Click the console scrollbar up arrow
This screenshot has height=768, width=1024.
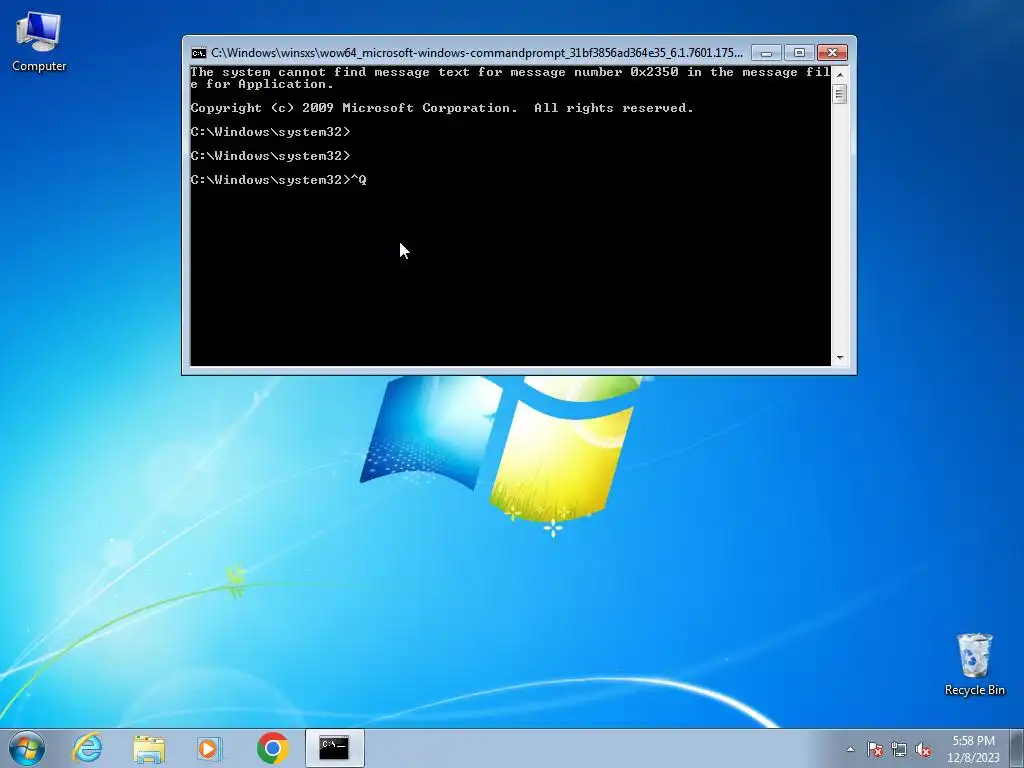[840, 74]
